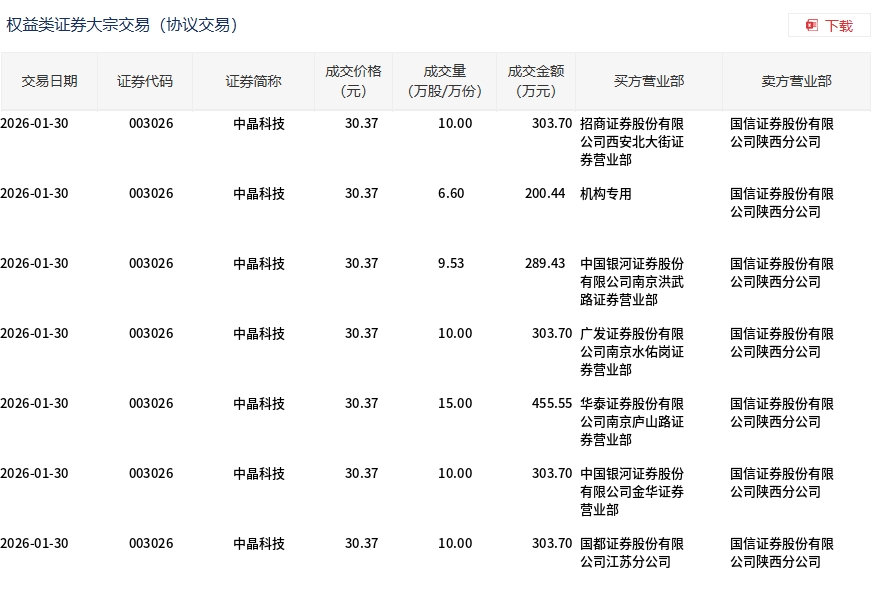This screenshot has height=602, width=872.
Task: Click amount 303.70 in 国都证券 row
Action: click(552, 544)
